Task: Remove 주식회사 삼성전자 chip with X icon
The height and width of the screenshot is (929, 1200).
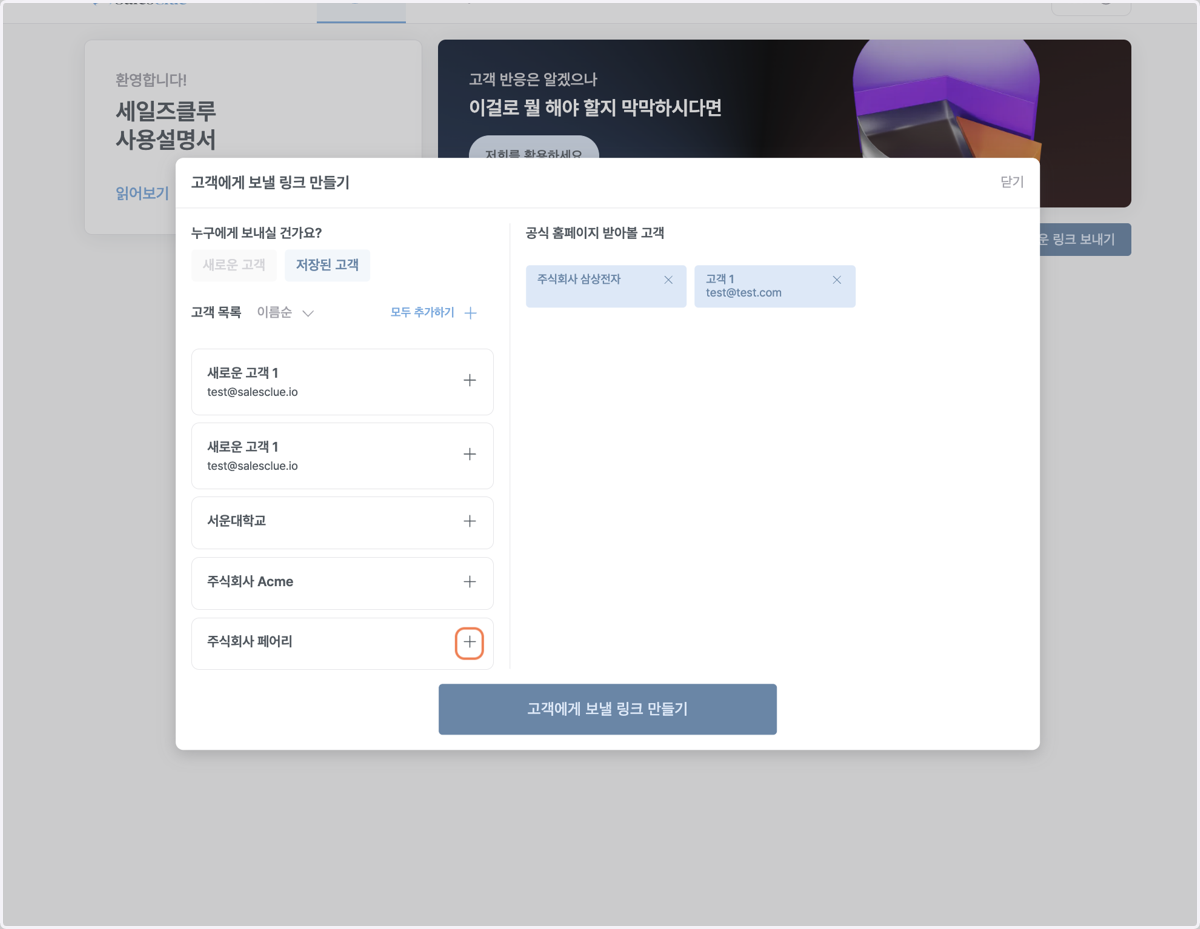Action: (668, 280)
